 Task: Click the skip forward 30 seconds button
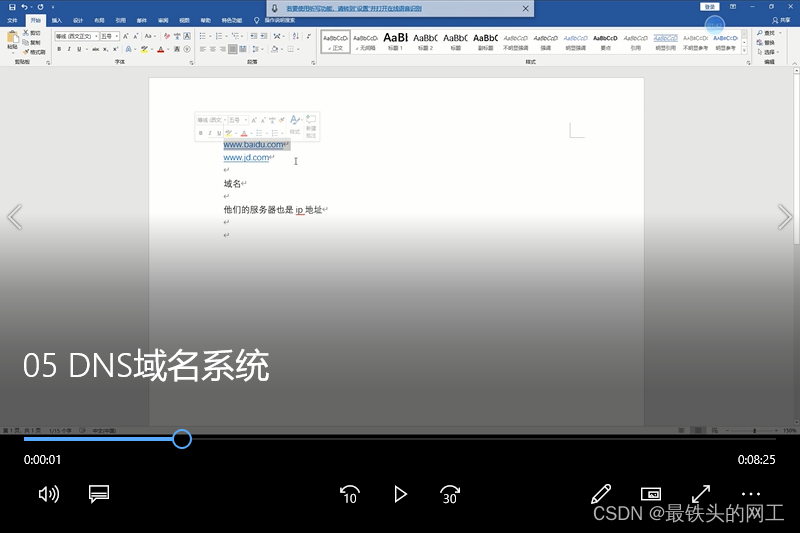(449, 494)
